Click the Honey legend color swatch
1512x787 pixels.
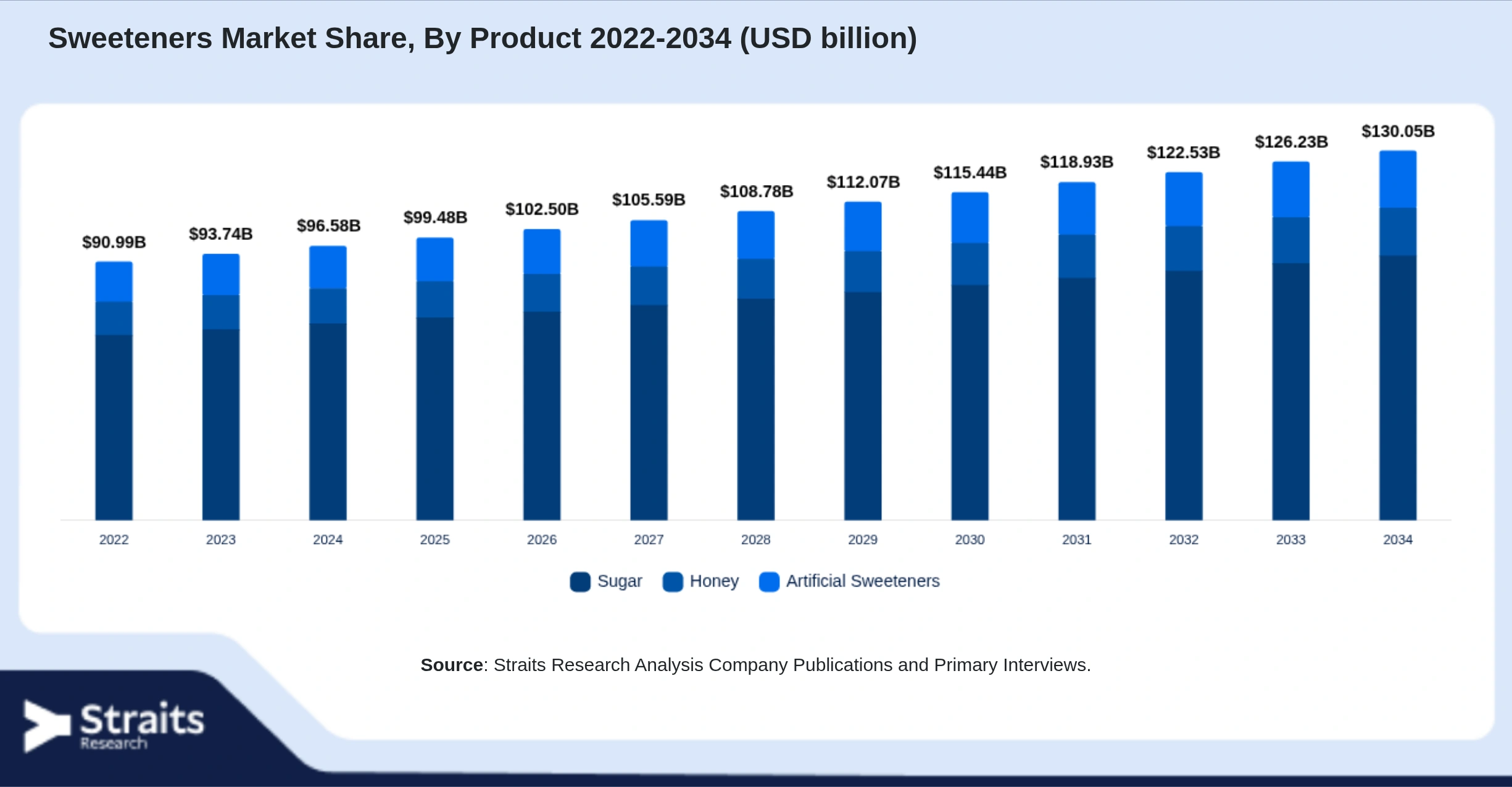[x=673, y=582]
